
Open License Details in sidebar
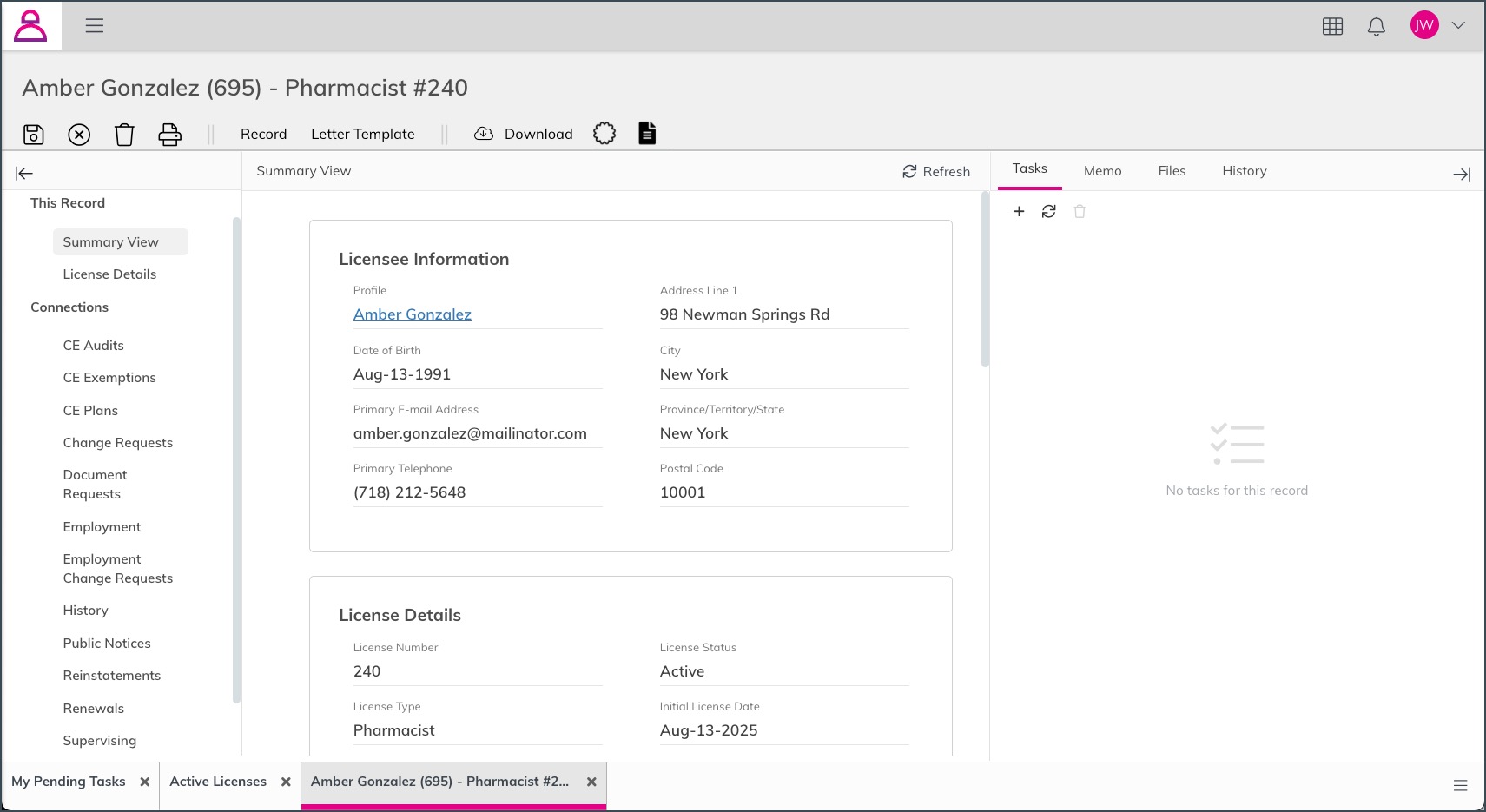click(x=109, y=274)
